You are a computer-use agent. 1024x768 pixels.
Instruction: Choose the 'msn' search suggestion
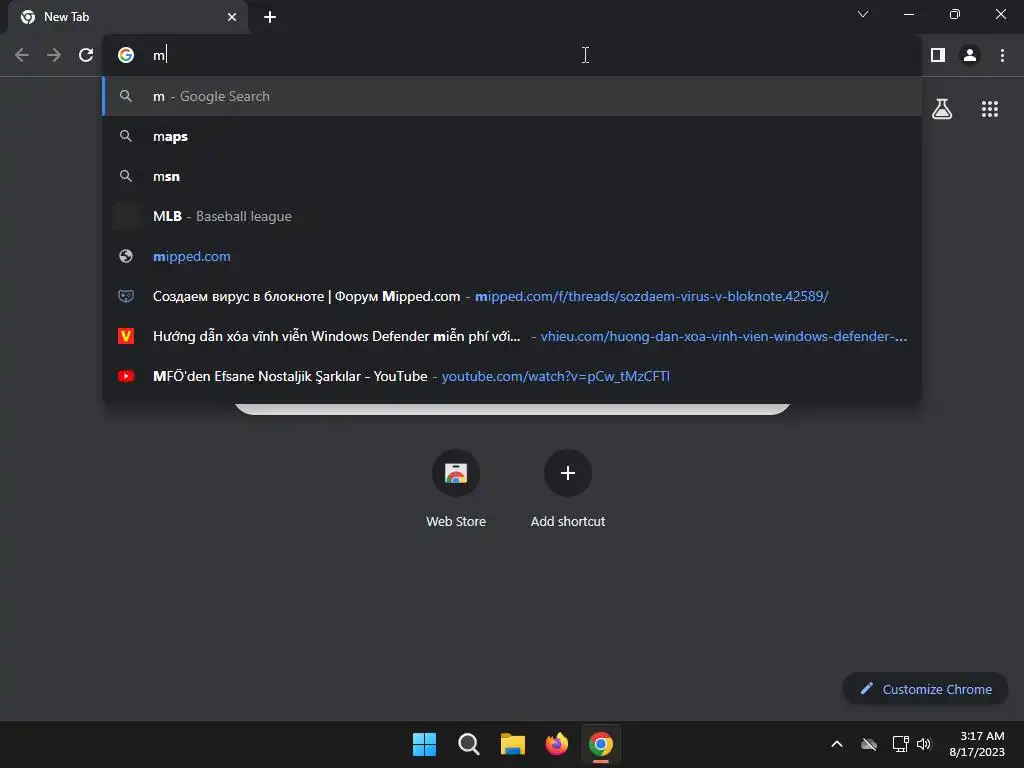point(512,176)
